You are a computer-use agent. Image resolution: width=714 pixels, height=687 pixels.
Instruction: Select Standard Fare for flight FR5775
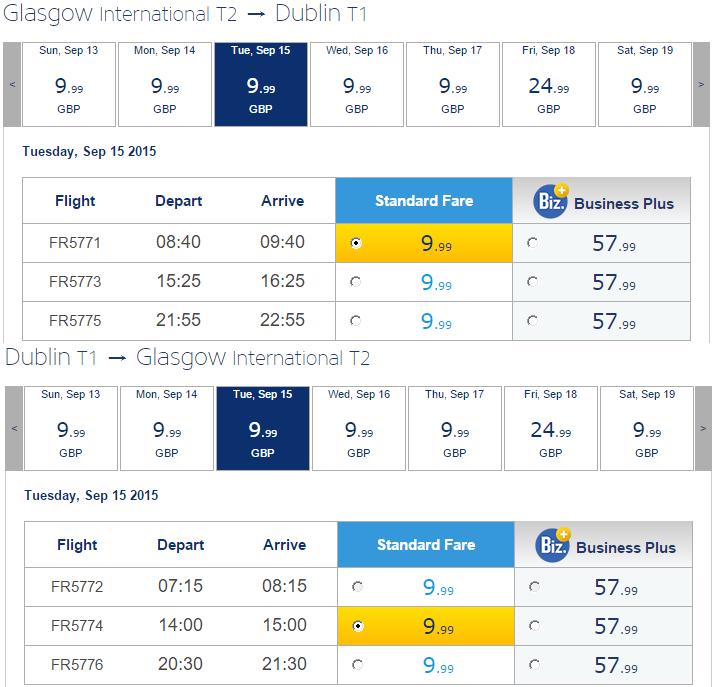(x=356, y=321)
